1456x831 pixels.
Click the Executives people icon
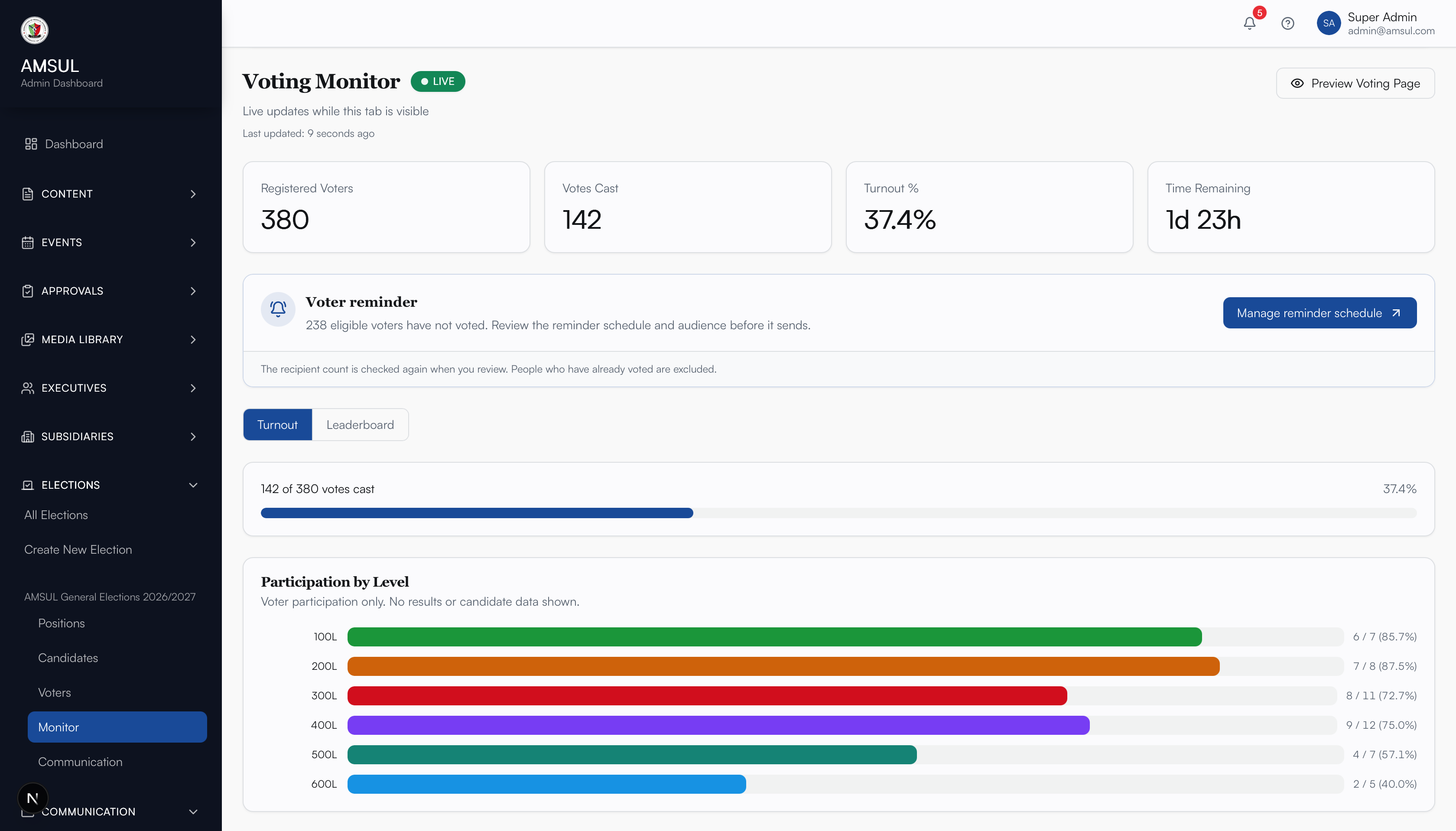click(27, 388)
